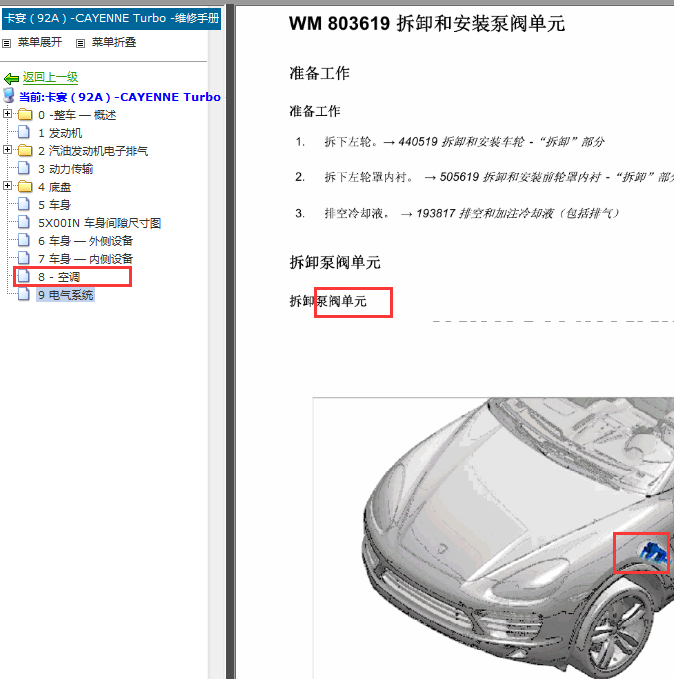Open the 1 发动机 entry
674x679 pixels.
(x=60, y=133)
